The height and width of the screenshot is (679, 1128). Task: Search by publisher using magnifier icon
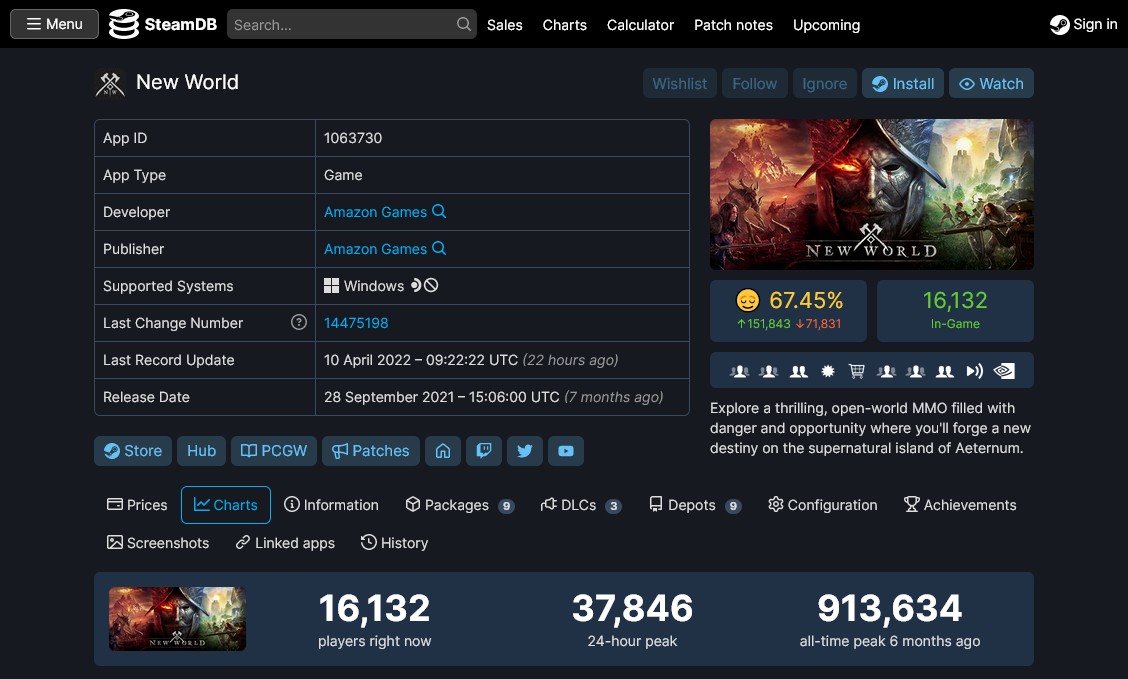[439, 248]
